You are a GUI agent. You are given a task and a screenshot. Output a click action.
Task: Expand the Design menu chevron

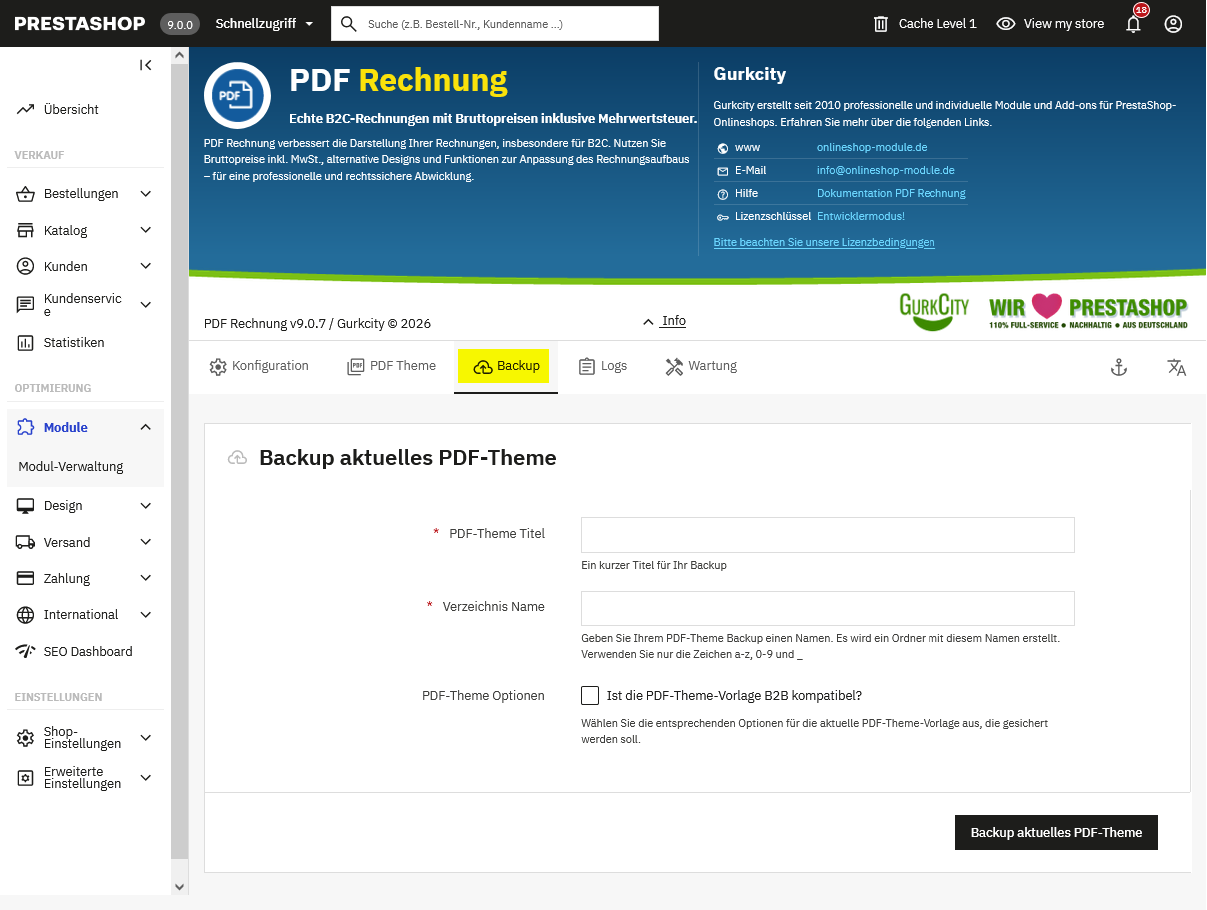tap(146, 506)
